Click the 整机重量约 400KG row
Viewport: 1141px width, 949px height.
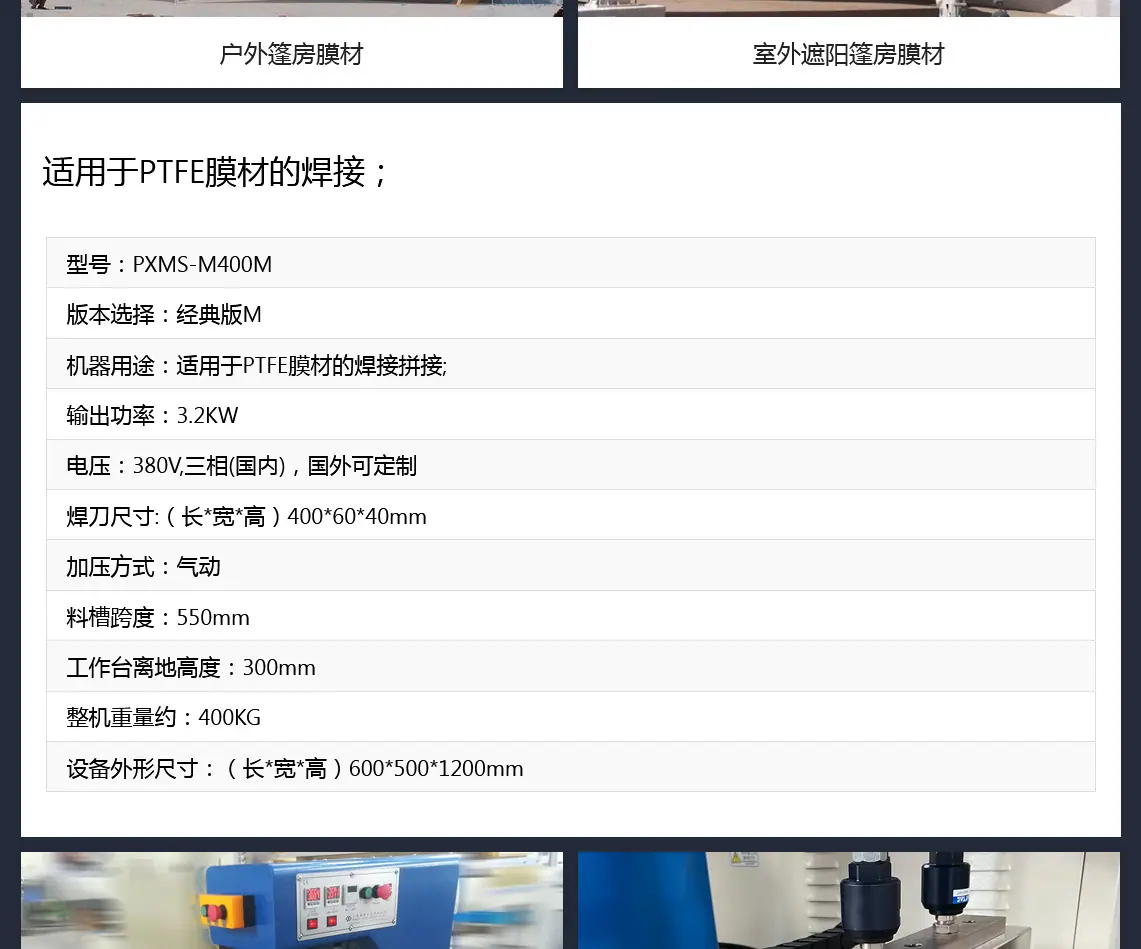[570, 717]
